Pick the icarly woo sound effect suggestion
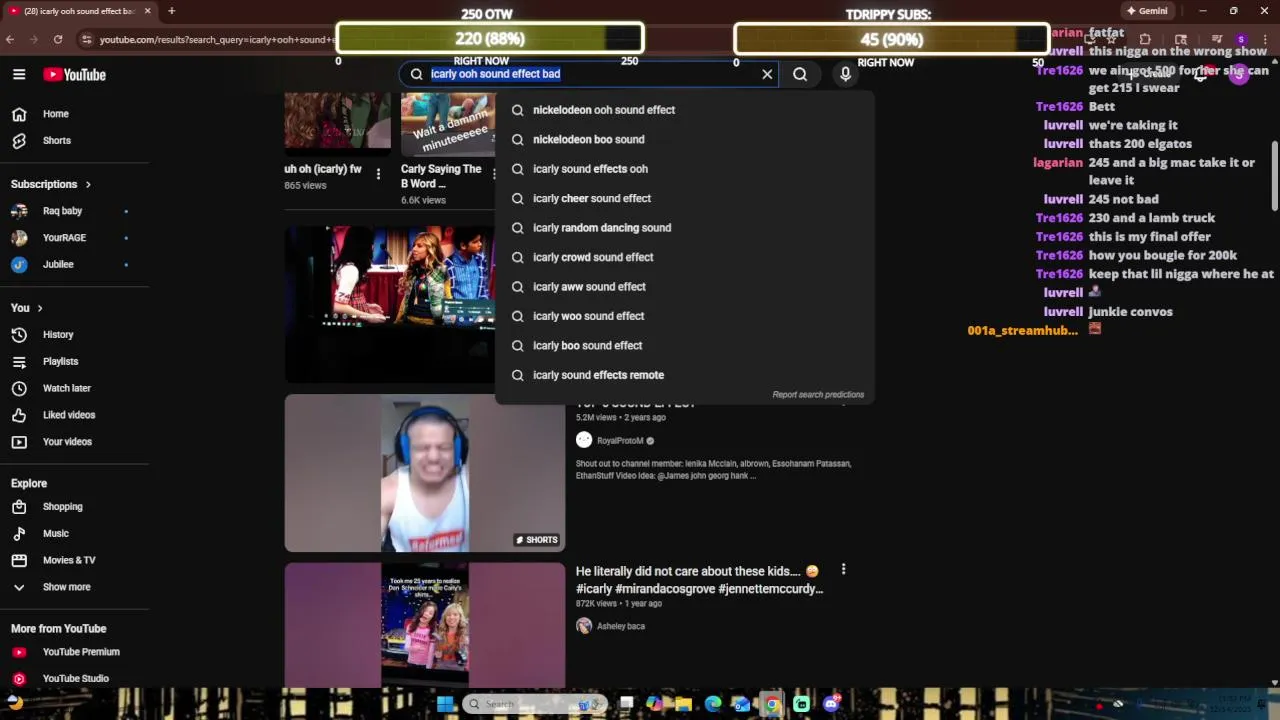Viewport: 1280px width, 720px height. [684, 316]
